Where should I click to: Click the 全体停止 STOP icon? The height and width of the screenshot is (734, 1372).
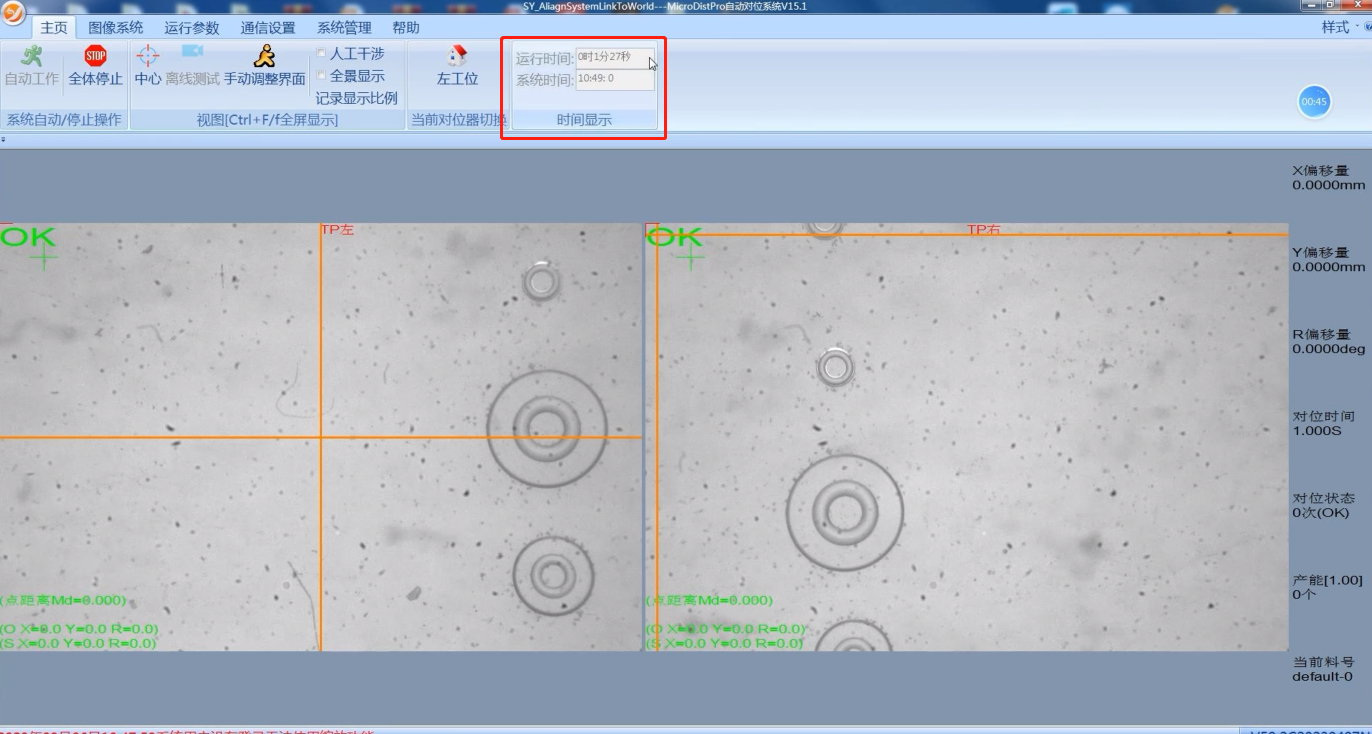tap(95, 57)
